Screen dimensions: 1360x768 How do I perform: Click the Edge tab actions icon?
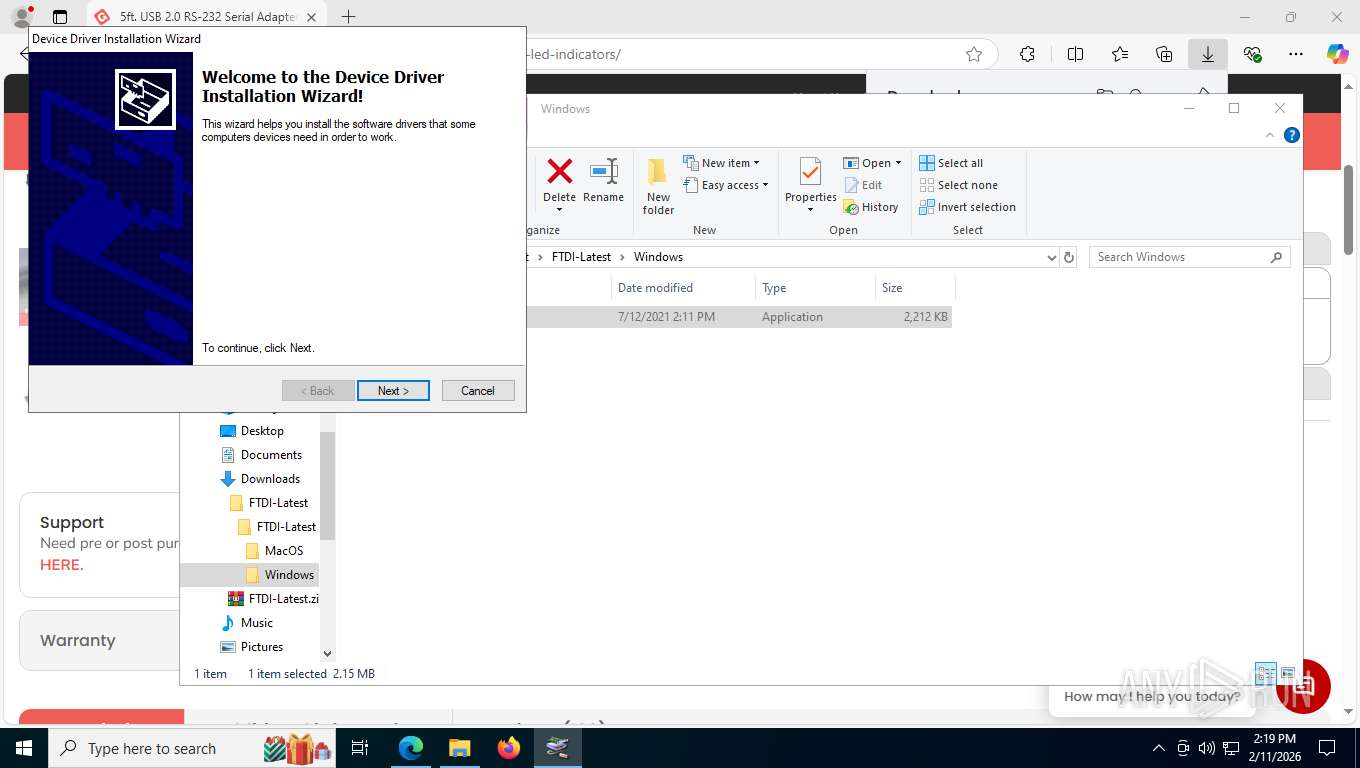(60, 17)
